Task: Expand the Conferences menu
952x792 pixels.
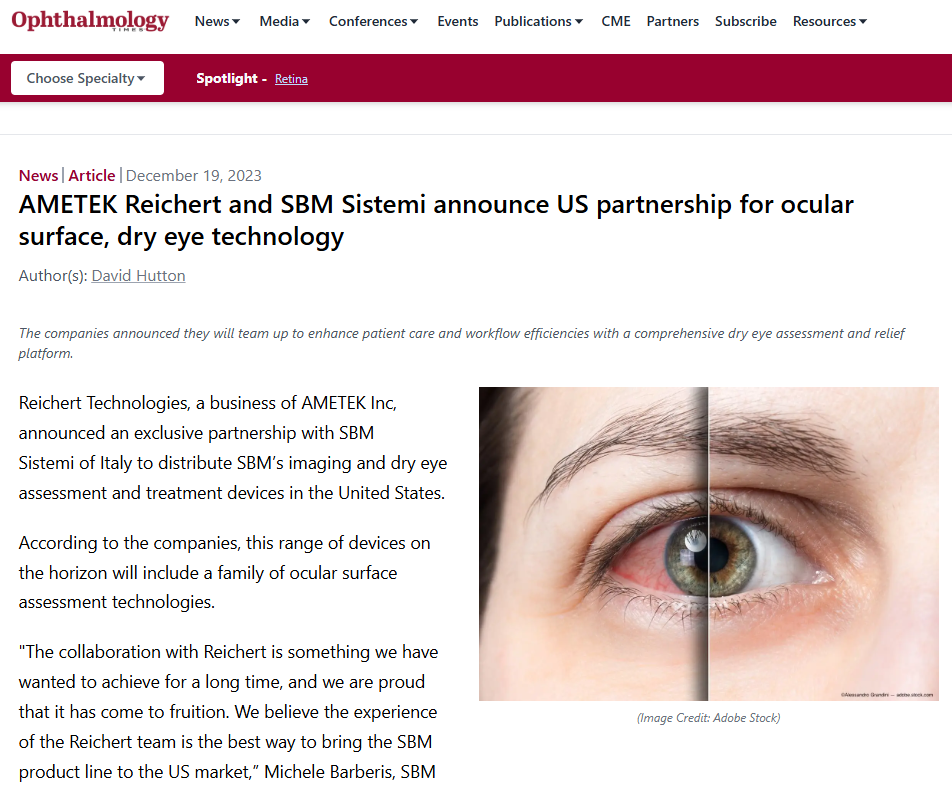Action: [x=373, y=21]
